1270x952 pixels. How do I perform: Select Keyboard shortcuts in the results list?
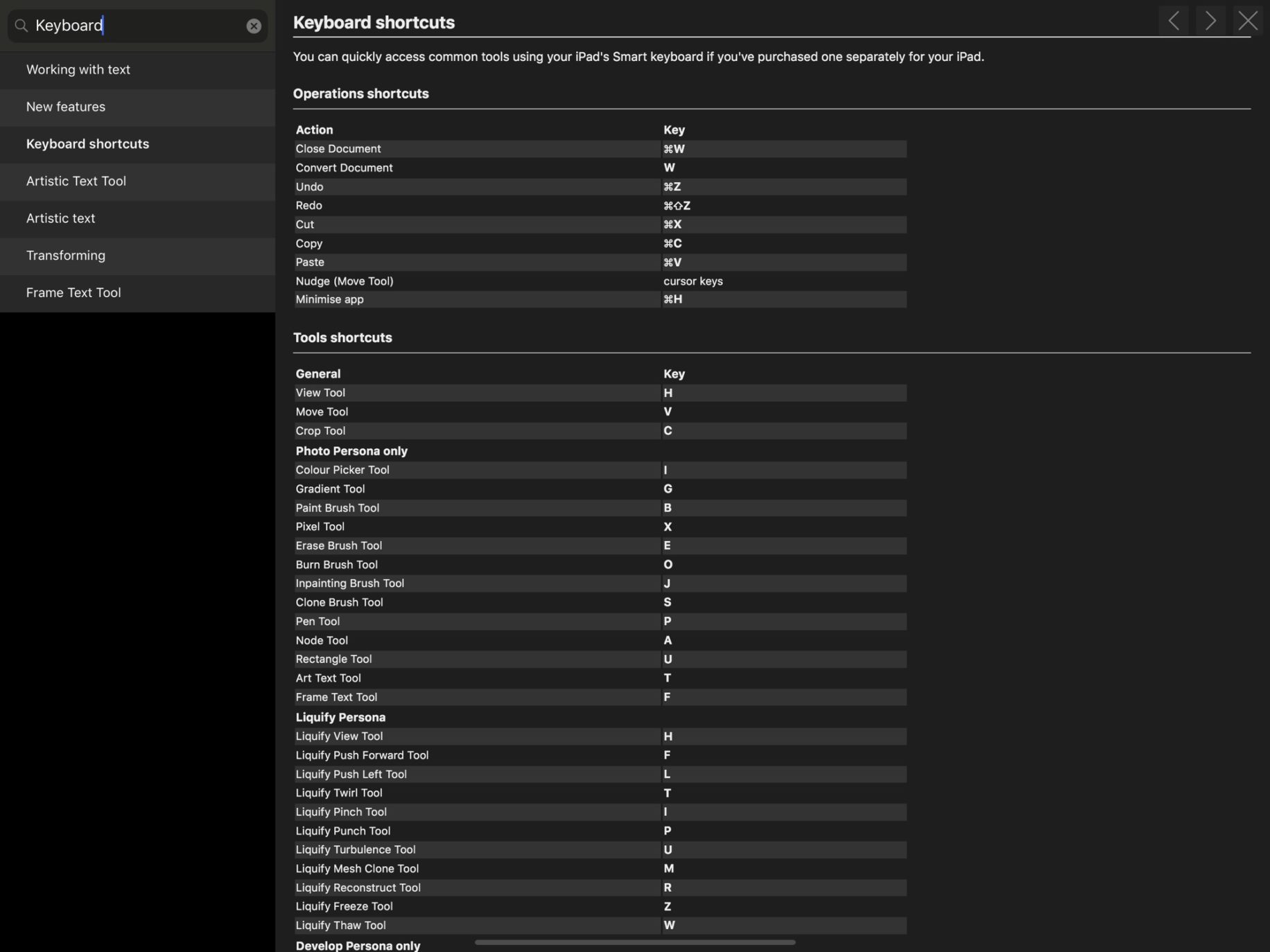(87, 144)
